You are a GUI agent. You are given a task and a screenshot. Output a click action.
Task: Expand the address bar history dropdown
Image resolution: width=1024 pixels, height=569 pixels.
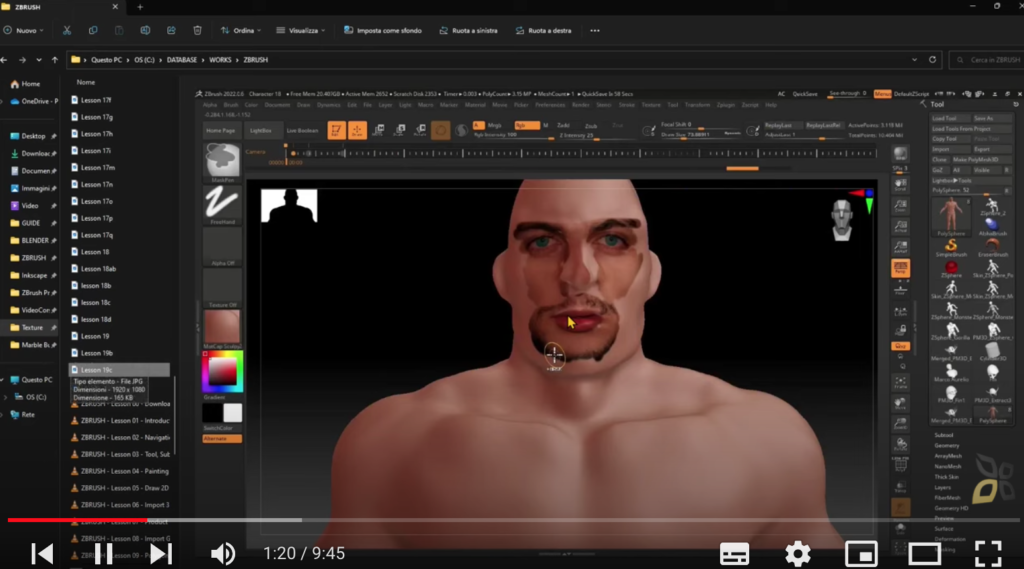914,59
